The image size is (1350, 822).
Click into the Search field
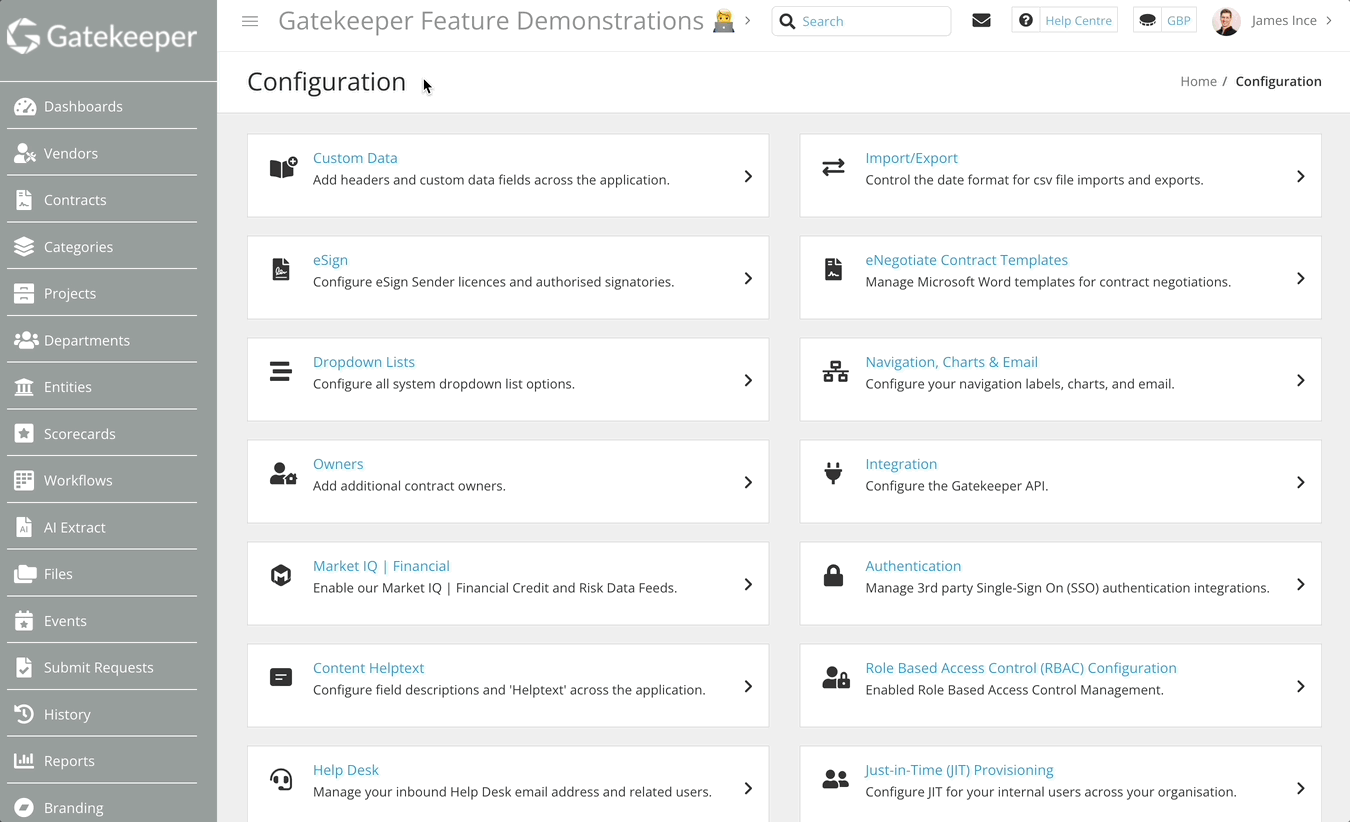click(x=861, y=21)
